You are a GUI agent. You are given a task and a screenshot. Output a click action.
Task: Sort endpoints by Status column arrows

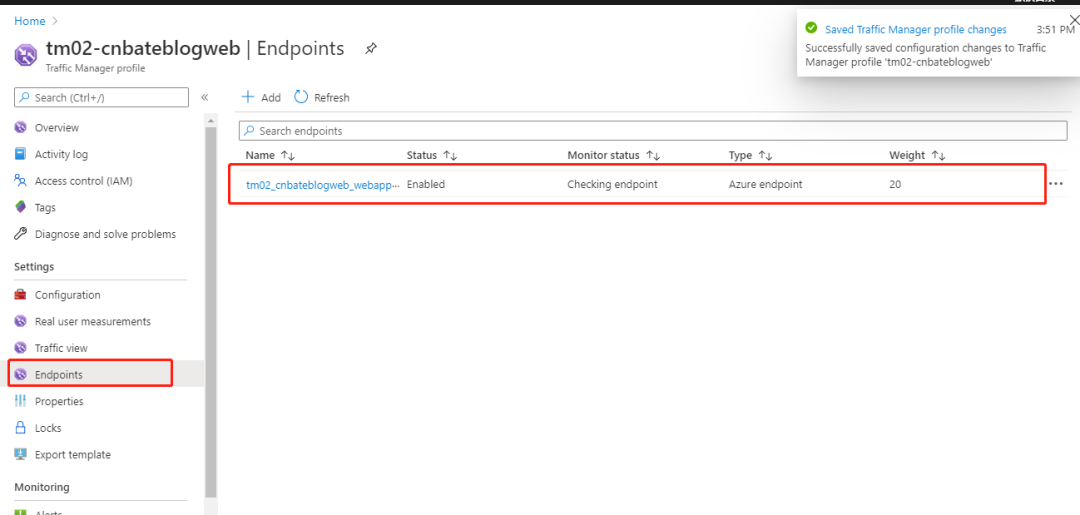pyautogui.click(x=450, y=156)
